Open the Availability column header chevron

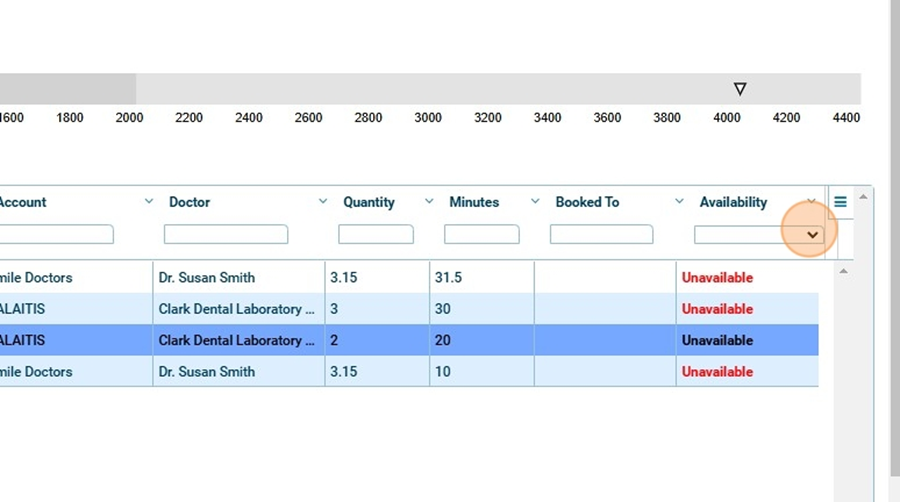click(x=811, y=201)
